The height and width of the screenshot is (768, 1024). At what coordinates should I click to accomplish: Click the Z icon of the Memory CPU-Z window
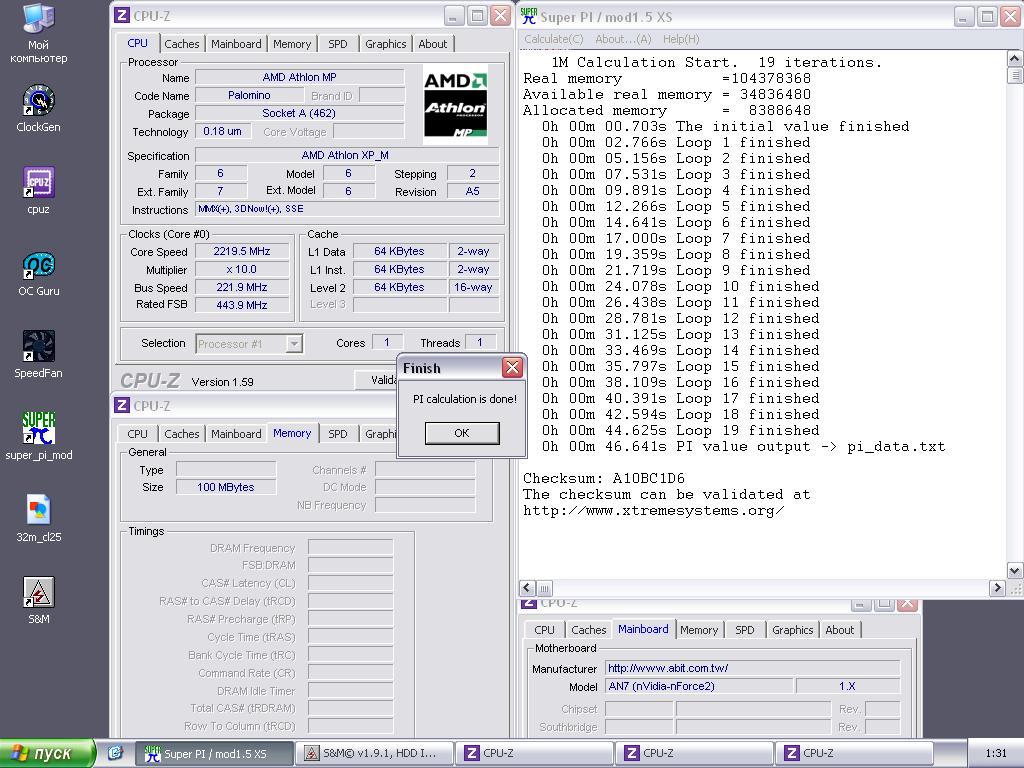coord(122,406)
